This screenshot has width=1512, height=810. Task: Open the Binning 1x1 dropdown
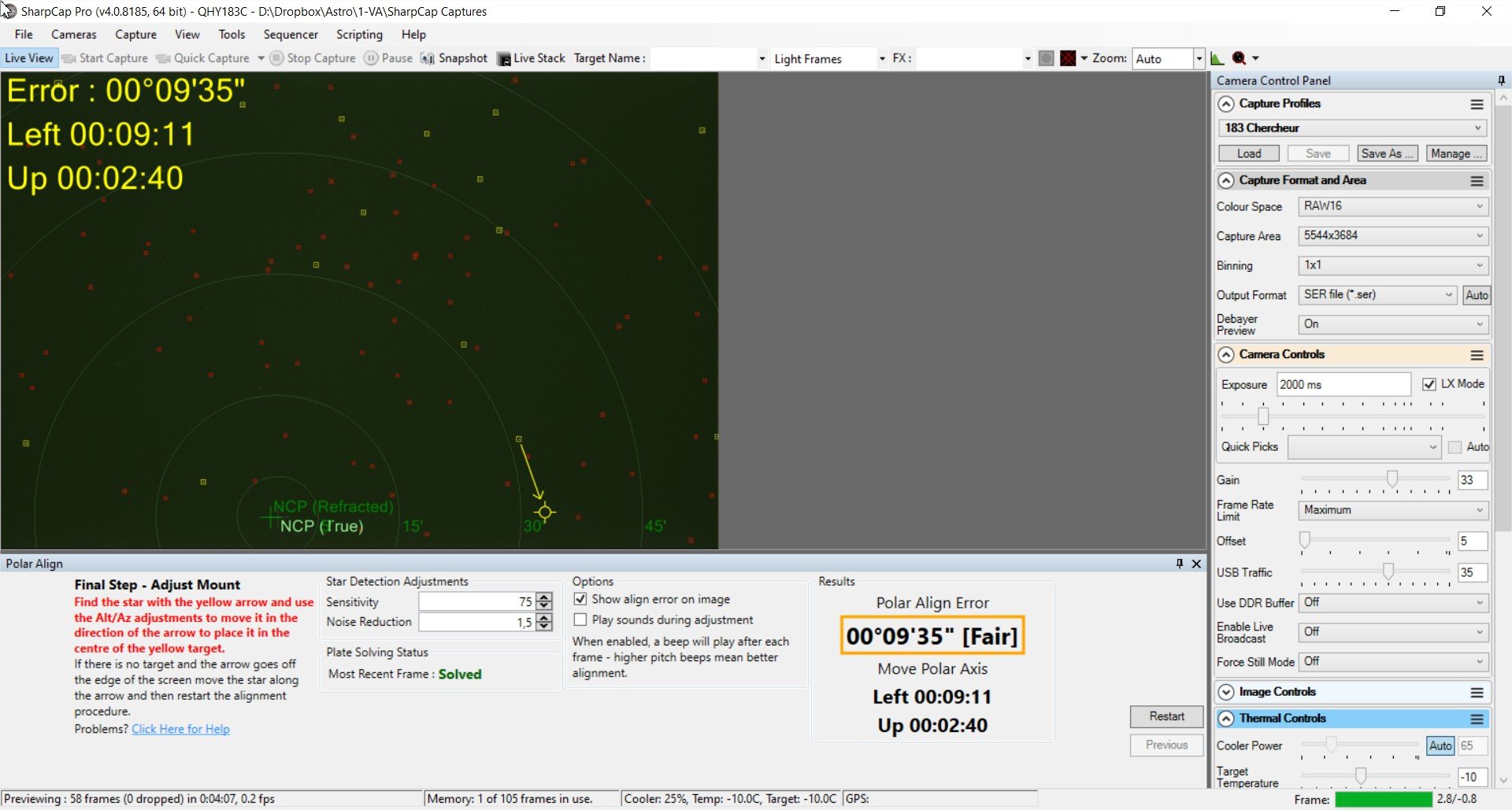pyautogui.click(x=1393, y=265)
